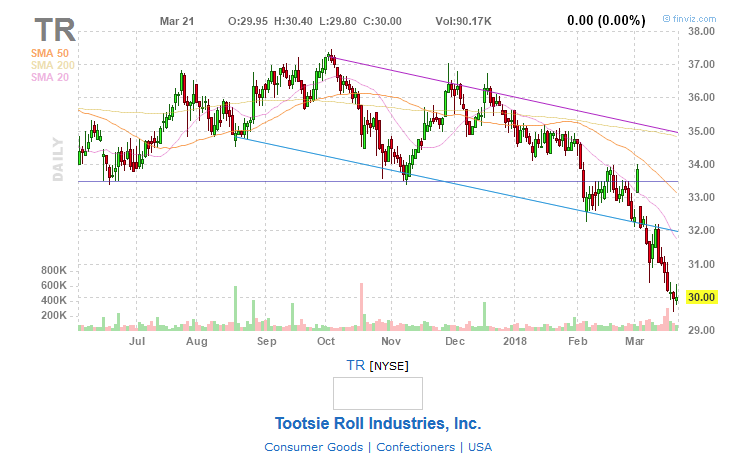Click the Vol:90.17K volume readout
Viewport: 751px width, 464px height.
[463, 21]
